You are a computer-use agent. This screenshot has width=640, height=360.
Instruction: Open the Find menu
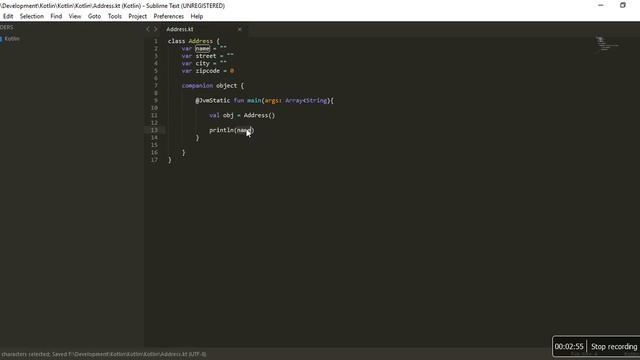point(56,16)
